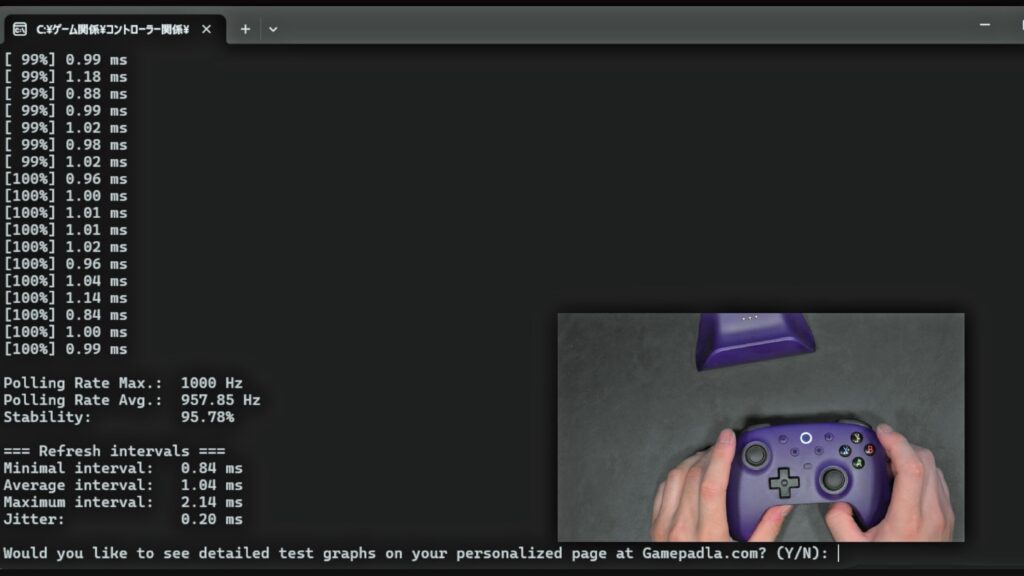Click the Y/N prompt input cursor
The image size is (1024, 576).
coord(839,554)
